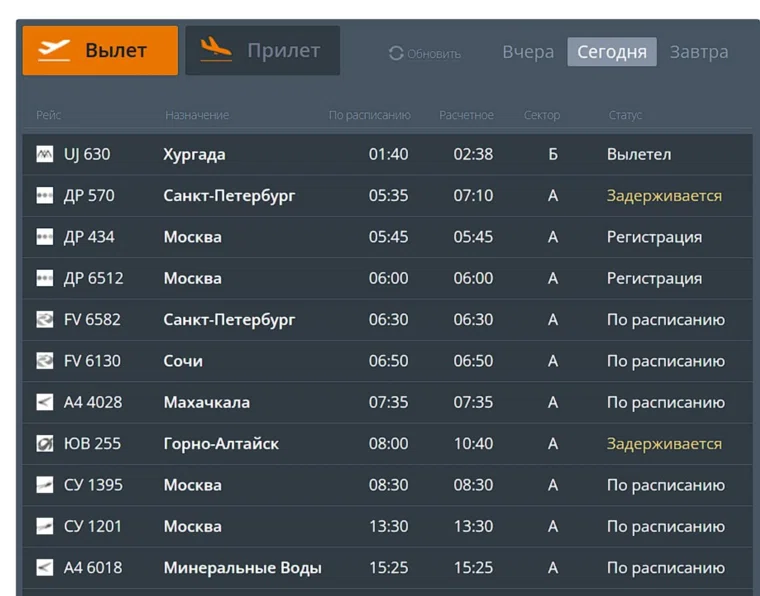Click the airline logo beside ЮВ 255
The image size is (760, 596).
coord(44,444)
